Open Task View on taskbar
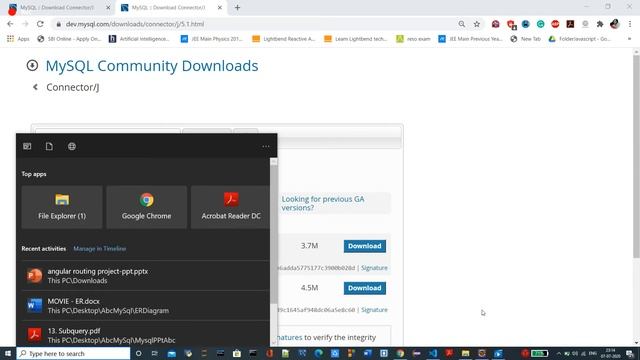The image size is (640, 360). pyautogui.click(x=155, y=353)
